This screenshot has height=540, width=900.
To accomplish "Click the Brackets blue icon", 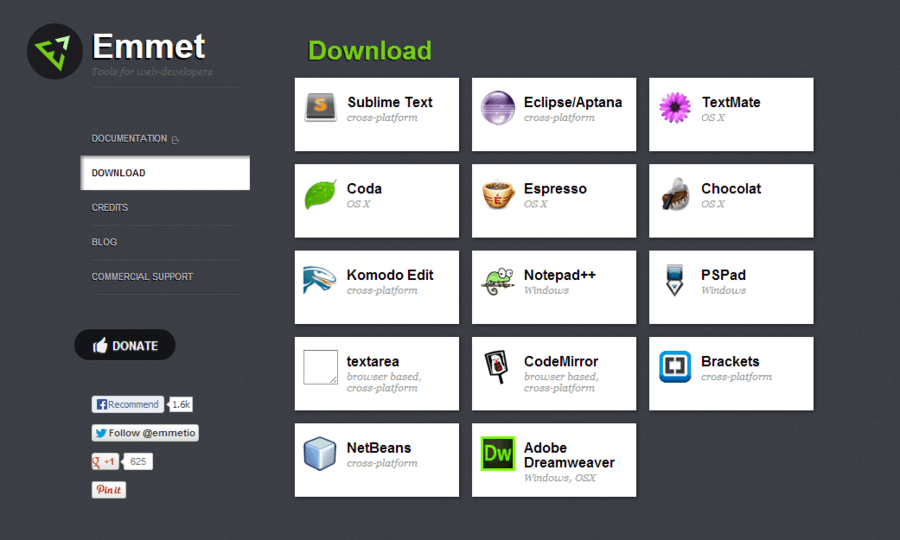I will 675,367.
